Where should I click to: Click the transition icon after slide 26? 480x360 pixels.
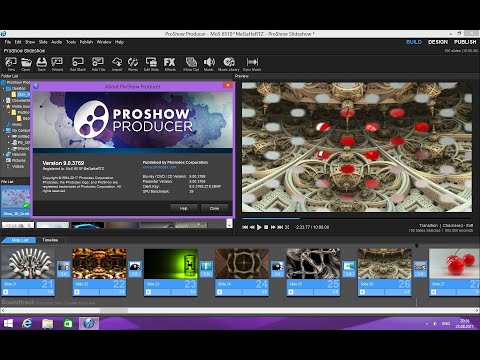420,269
